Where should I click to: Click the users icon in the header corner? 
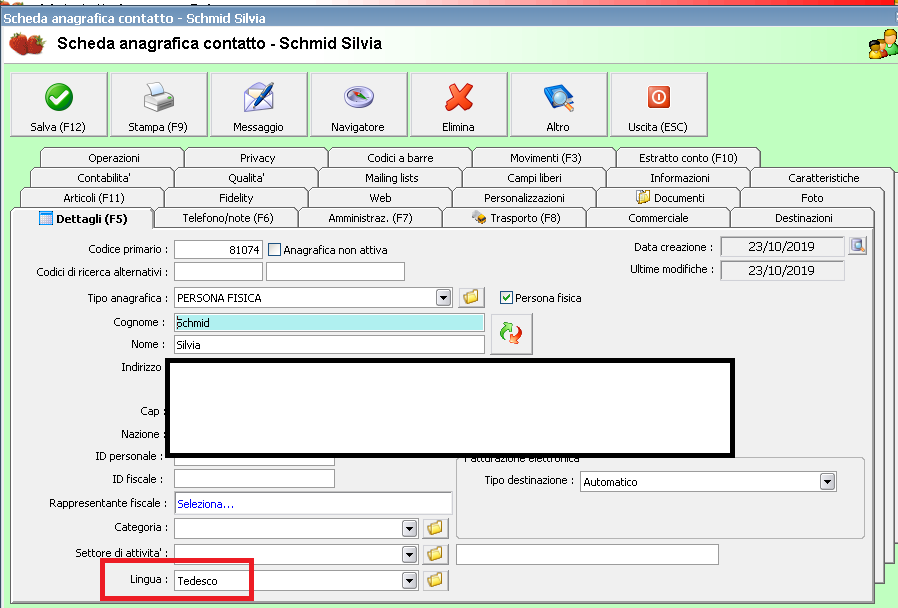883,44
